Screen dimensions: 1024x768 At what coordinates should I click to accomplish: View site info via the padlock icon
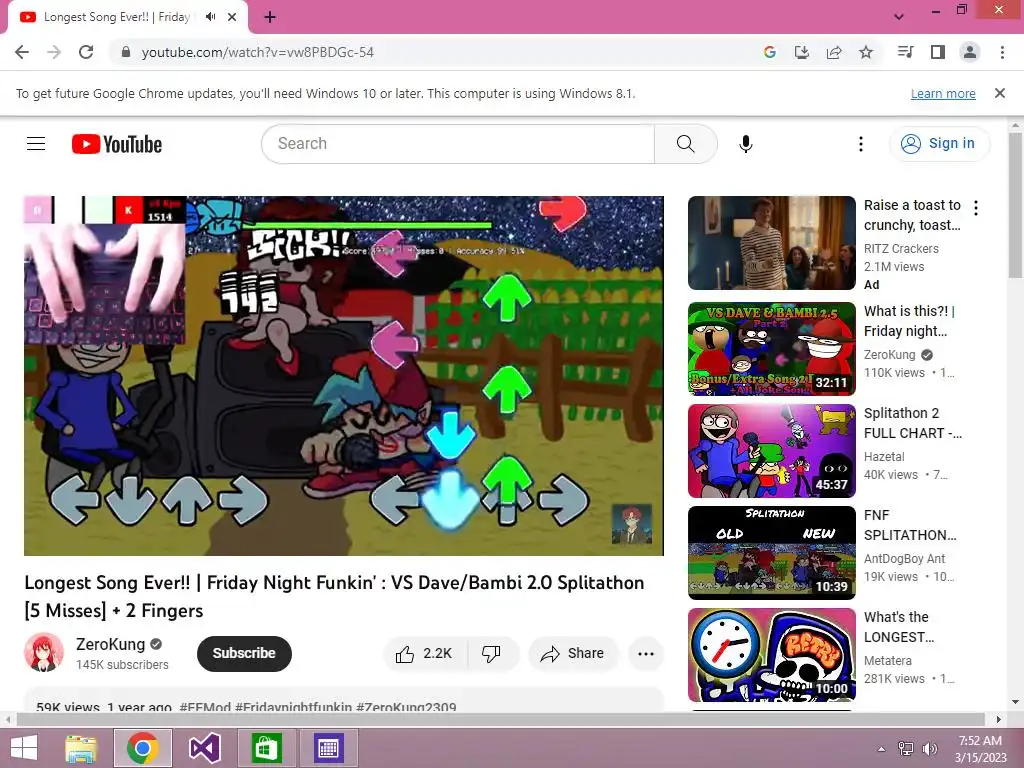(126, 52)
